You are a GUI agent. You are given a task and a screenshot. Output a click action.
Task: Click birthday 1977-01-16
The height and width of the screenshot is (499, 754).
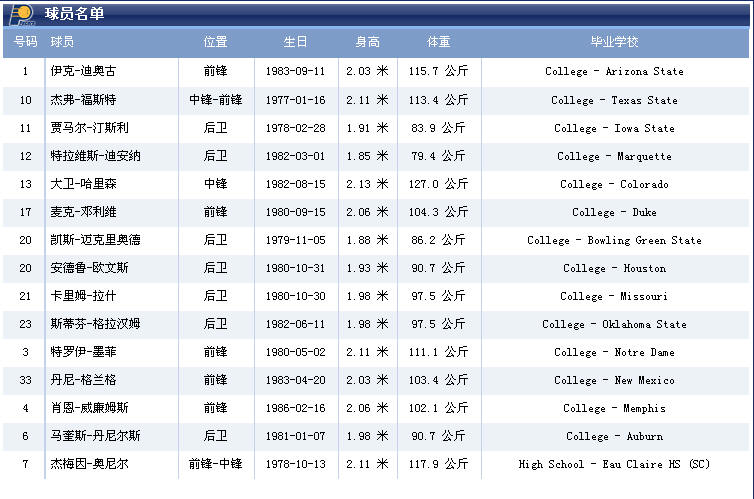pos(295,100)
